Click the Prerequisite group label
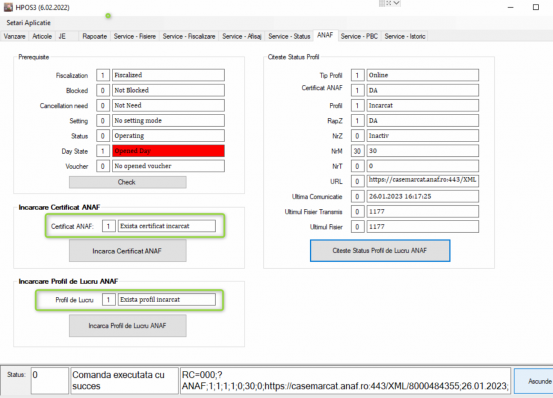The image size is (553, 398). 34,57
